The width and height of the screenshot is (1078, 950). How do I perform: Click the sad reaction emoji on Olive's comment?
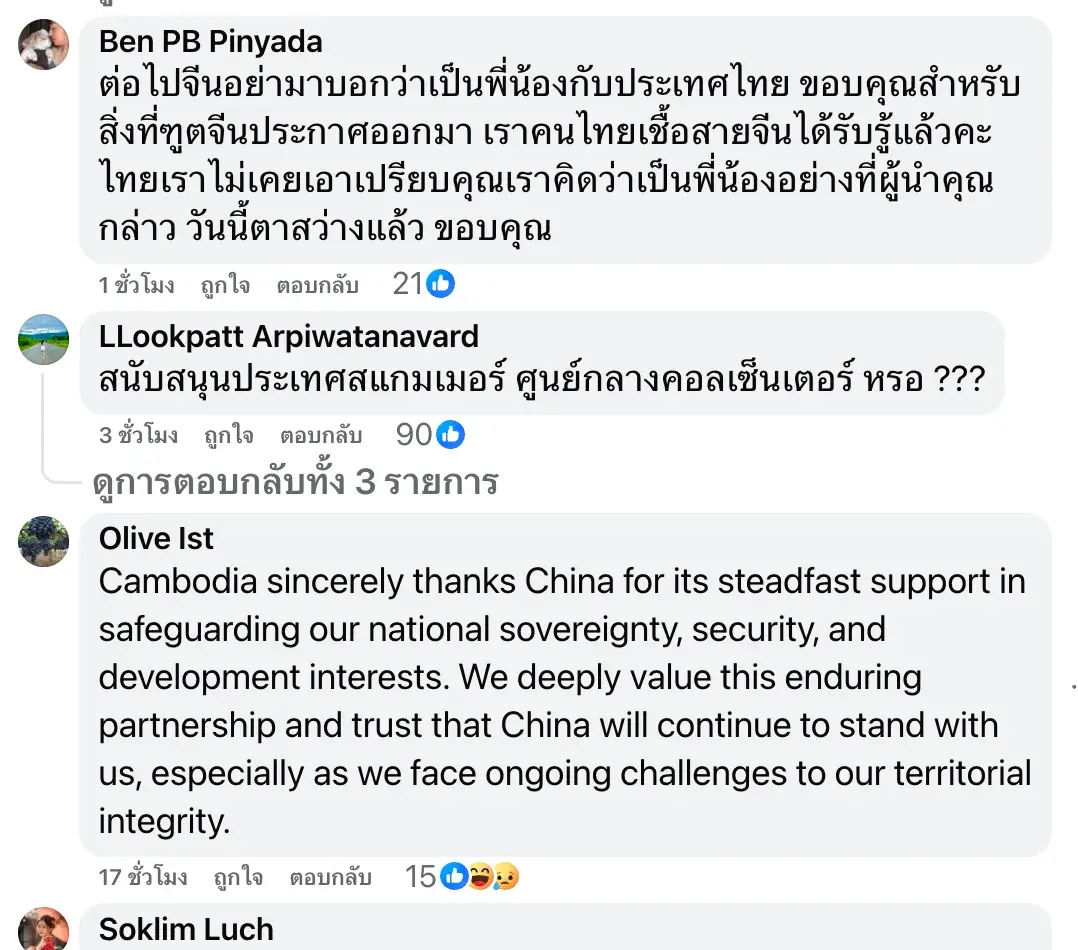[x=506, y=877]
